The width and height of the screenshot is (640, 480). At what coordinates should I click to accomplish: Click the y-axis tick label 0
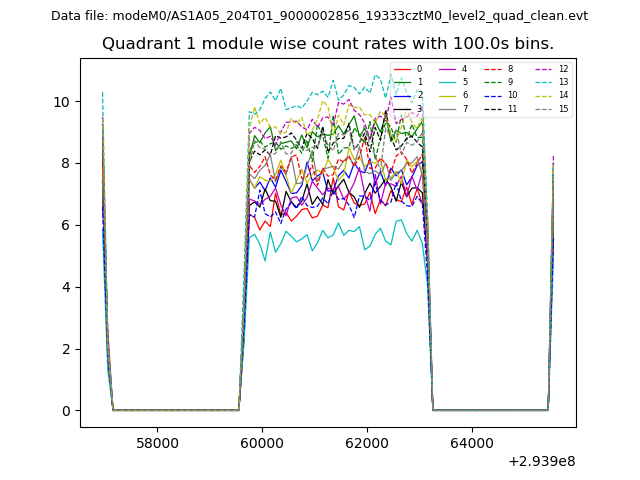click(66, 411)
